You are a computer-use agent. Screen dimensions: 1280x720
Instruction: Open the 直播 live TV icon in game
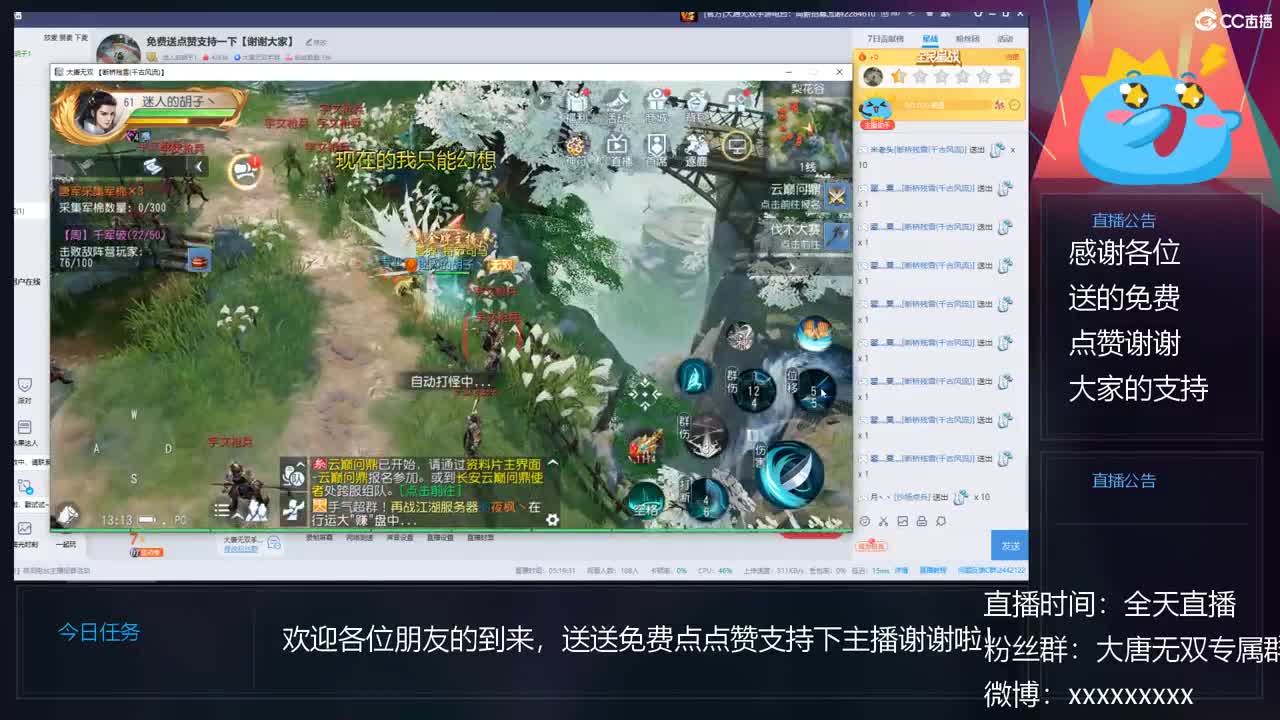618,148
